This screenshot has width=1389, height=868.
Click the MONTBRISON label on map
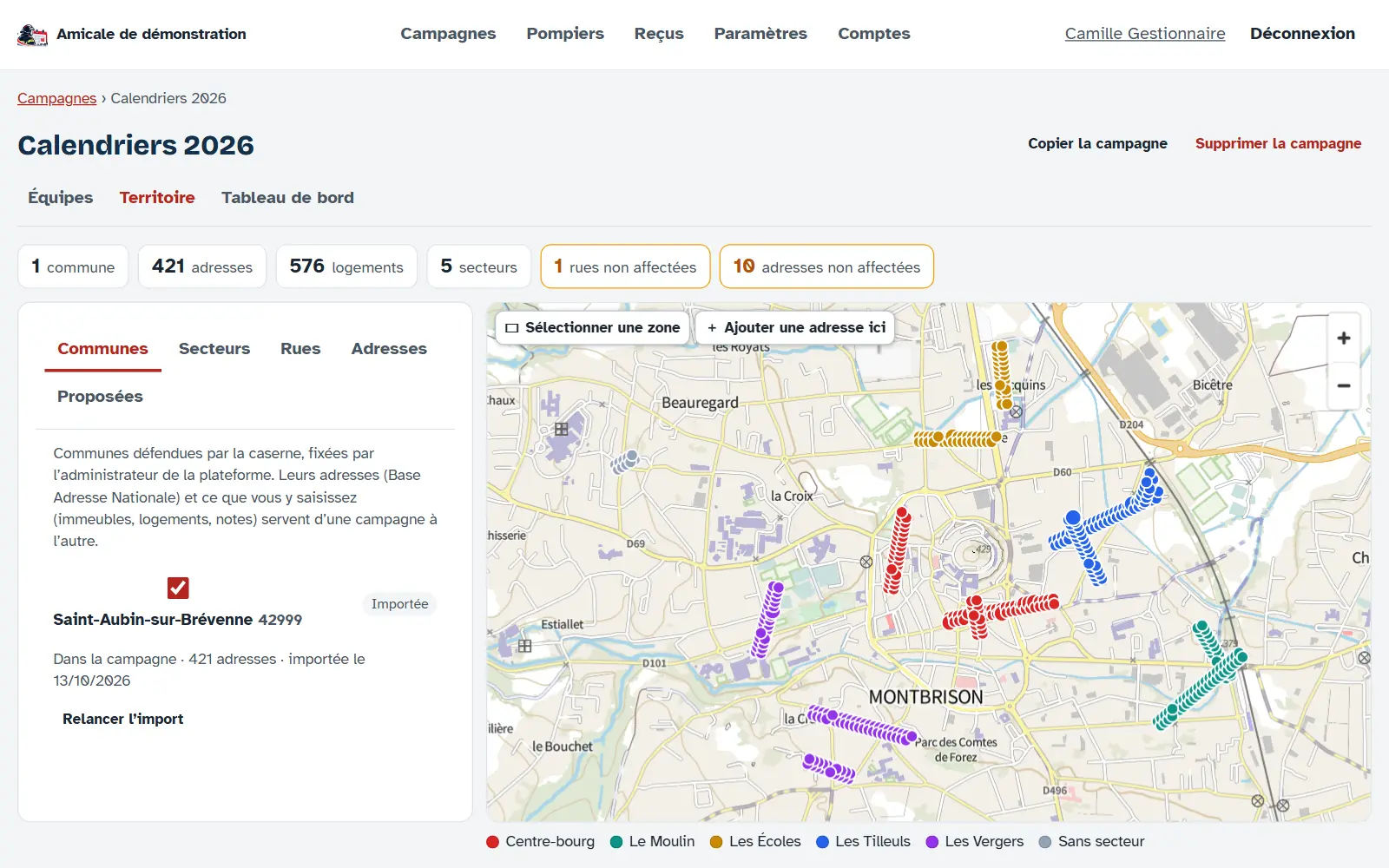point(926,697)
